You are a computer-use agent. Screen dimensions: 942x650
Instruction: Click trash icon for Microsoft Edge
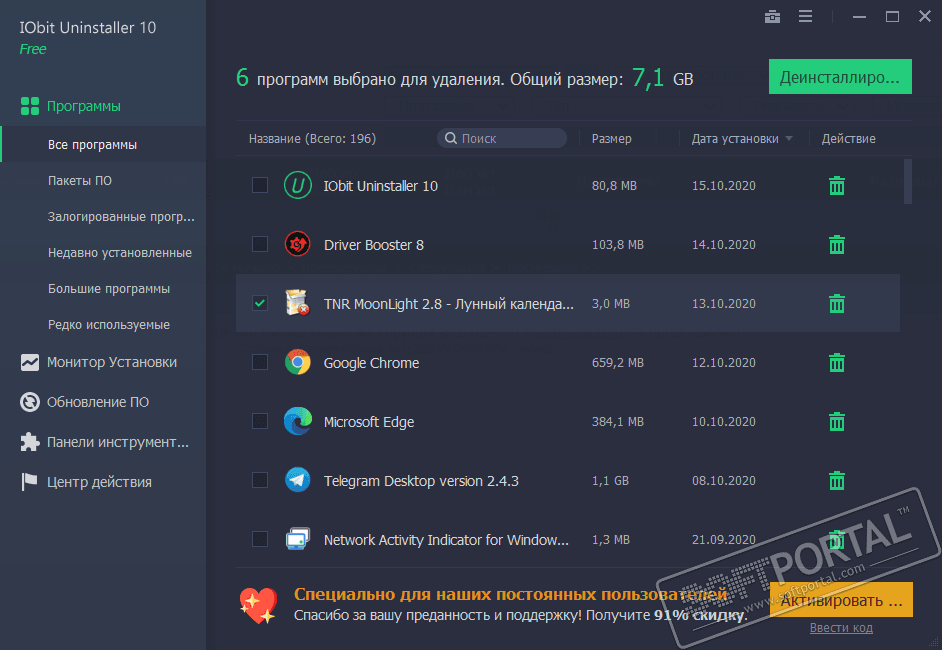pos(836,421)
